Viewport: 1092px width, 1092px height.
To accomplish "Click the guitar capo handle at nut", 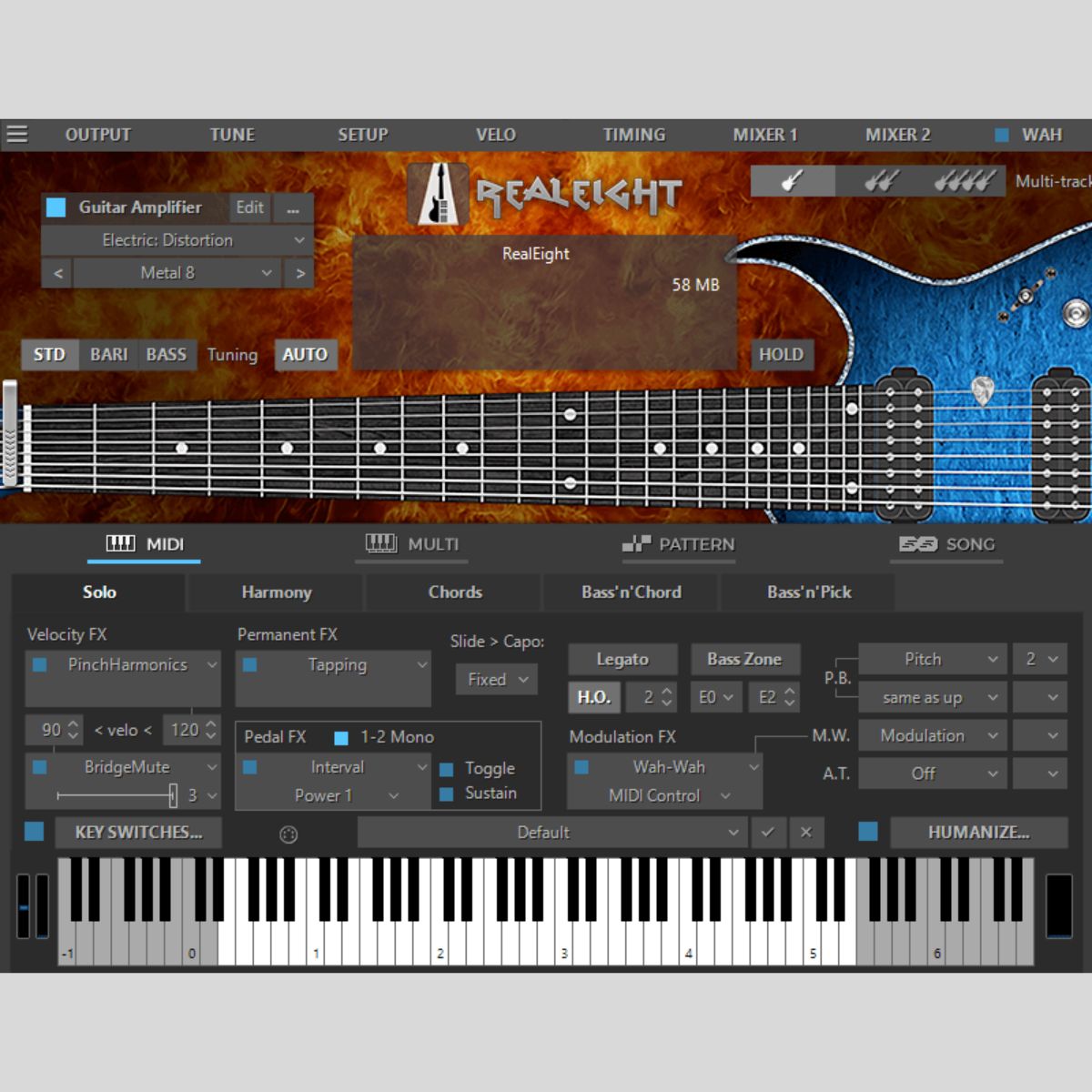I will tap(10, 433).
